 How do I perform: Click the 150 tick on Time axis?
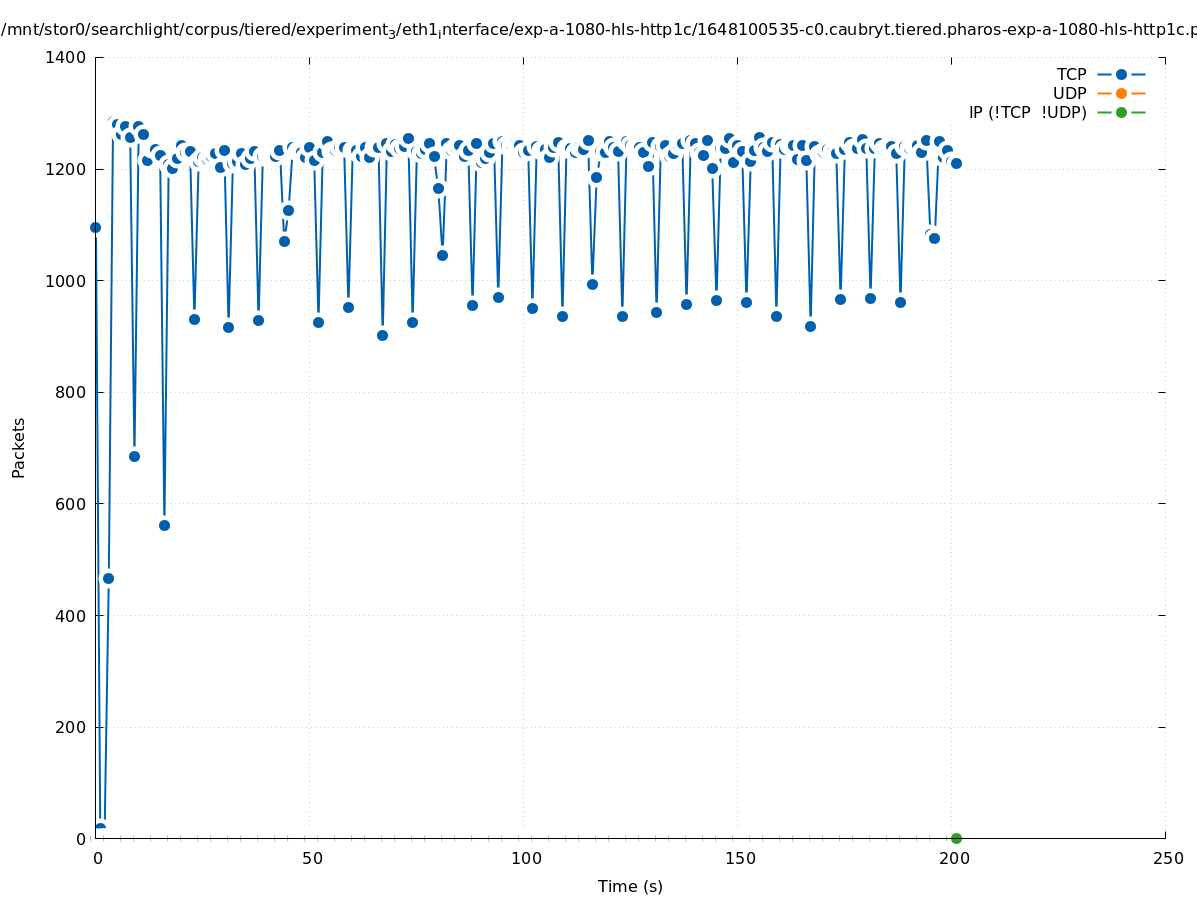738,858
